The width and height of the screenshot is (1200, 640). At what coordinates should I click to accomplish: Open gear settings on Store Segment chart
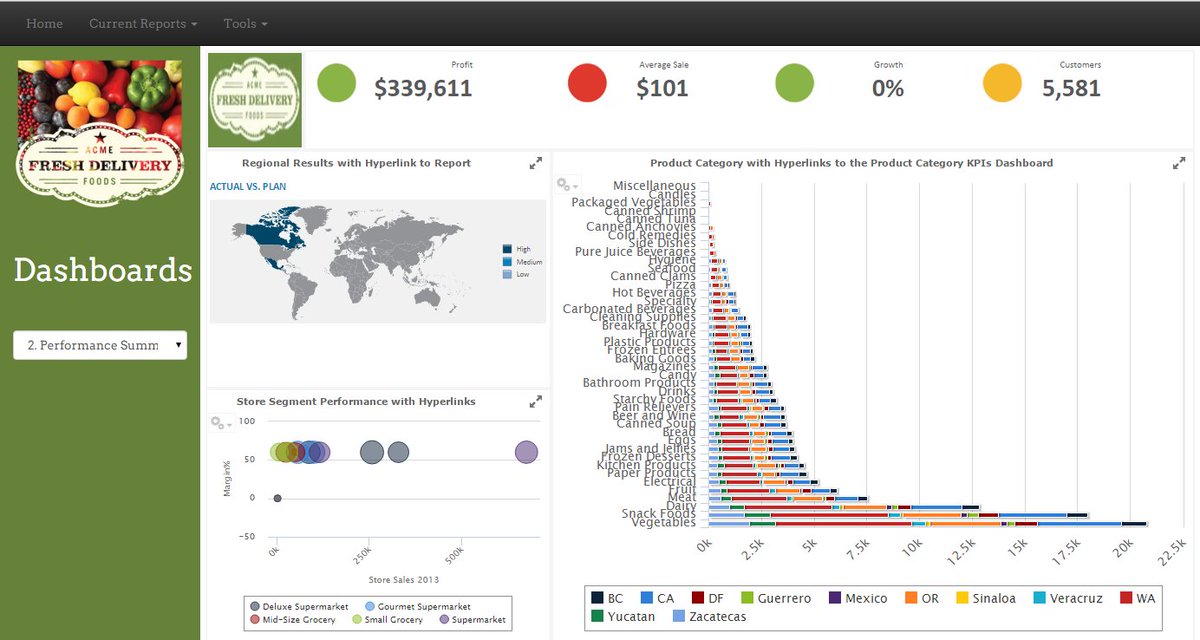pyautogui.click(x=221, y=423)
